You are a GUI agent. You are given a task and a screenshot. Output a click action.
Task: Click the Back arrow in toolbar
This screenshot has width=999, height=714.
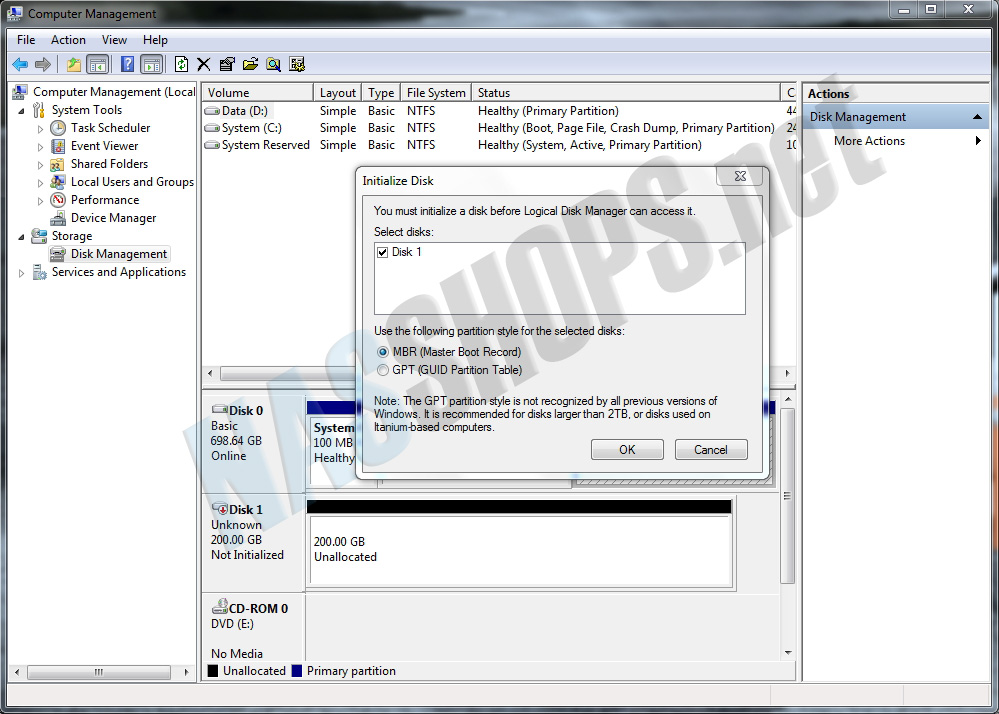tap(20, 64)
